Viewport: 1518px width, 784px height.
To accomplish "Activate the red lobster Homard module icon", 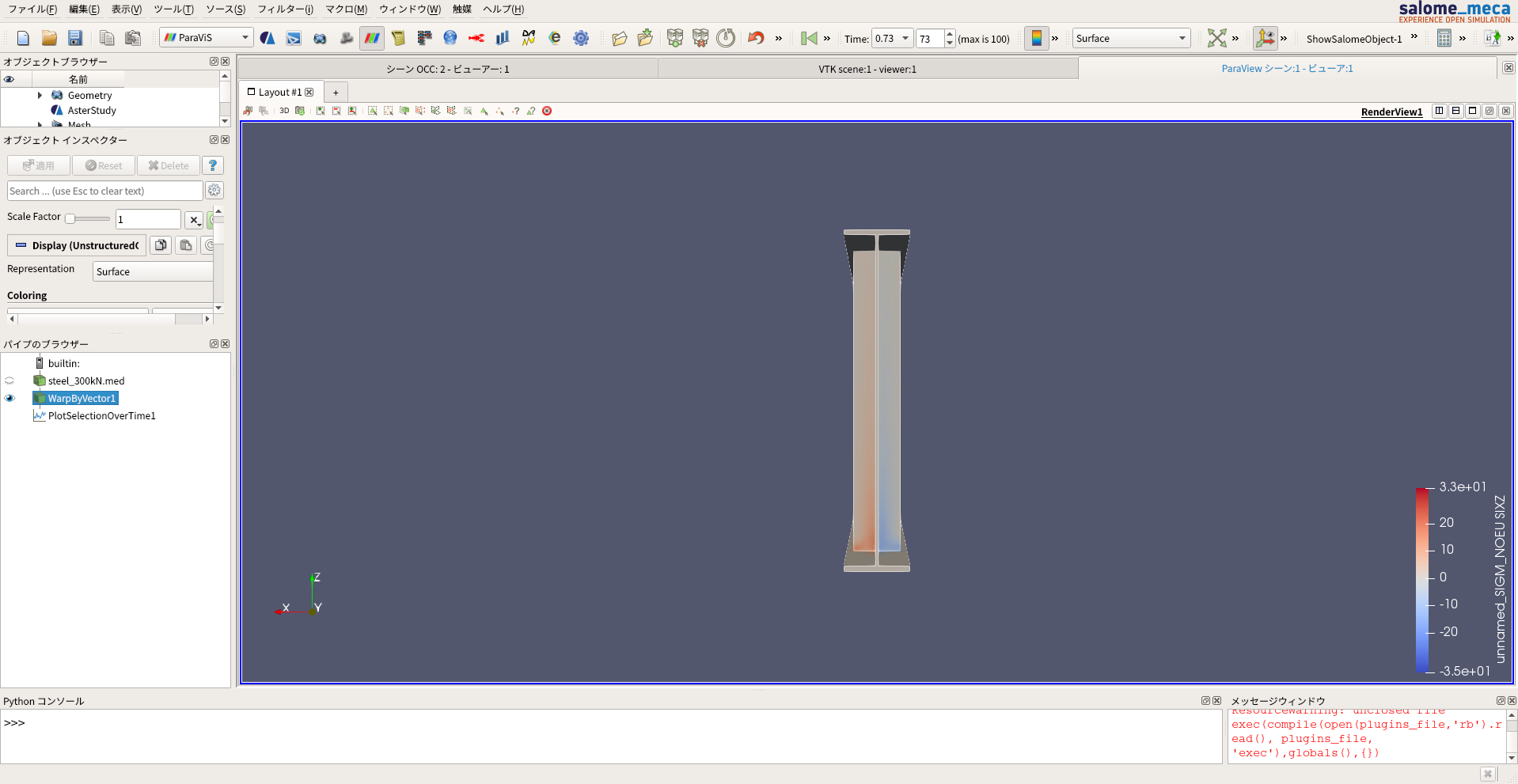I will (x=476, y=38).
